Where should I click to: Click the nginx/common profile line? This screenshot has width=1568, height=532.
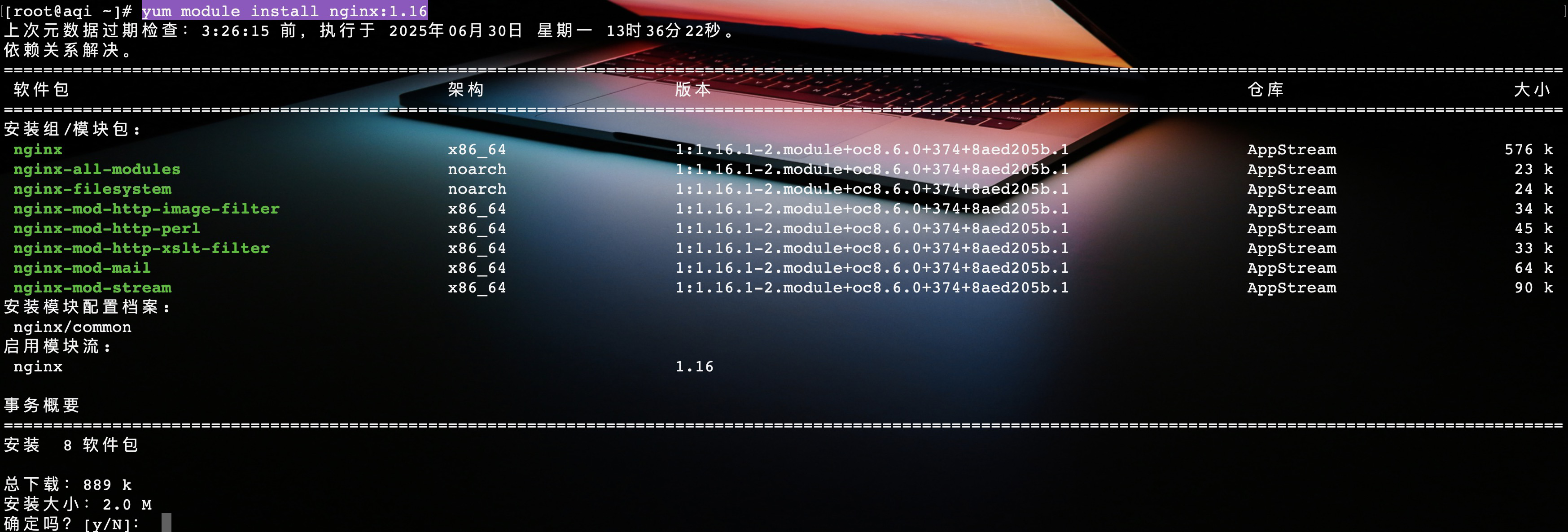[x=72, y=327]
